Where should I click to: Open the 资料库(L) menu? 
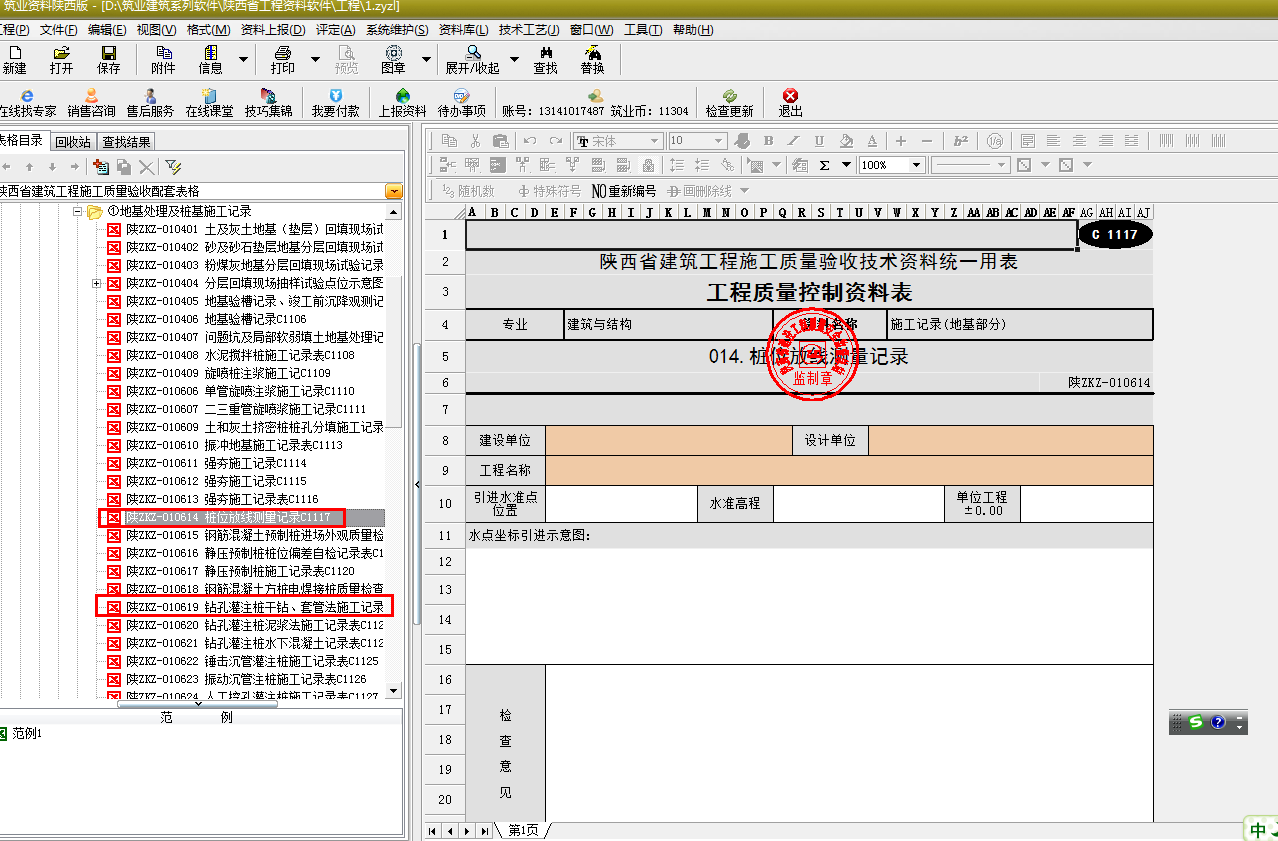click(x=464, y=30)
